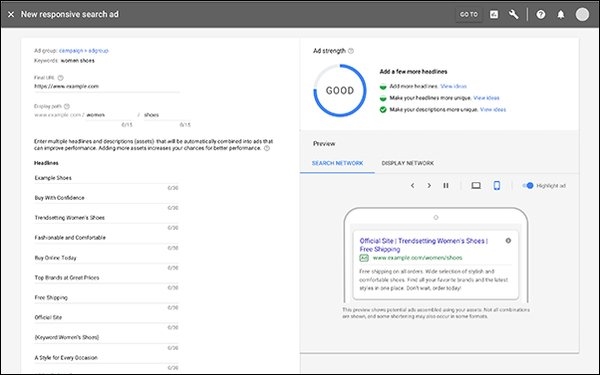Click the Preview section title
The image size is (600, 375).
324,143
